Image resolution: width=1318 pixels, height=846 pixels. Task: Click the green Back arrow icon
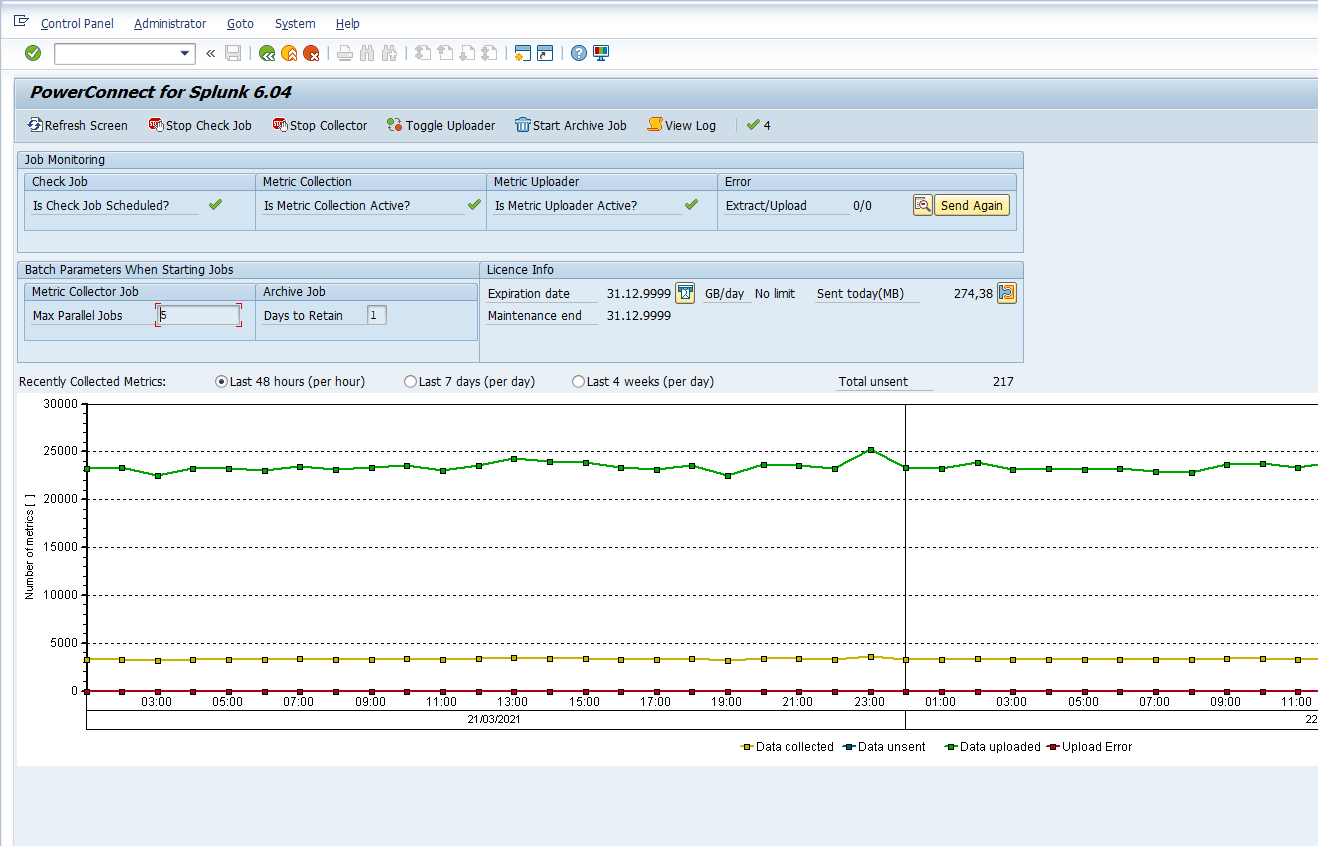pyautogui.click(x=266, y=53)
